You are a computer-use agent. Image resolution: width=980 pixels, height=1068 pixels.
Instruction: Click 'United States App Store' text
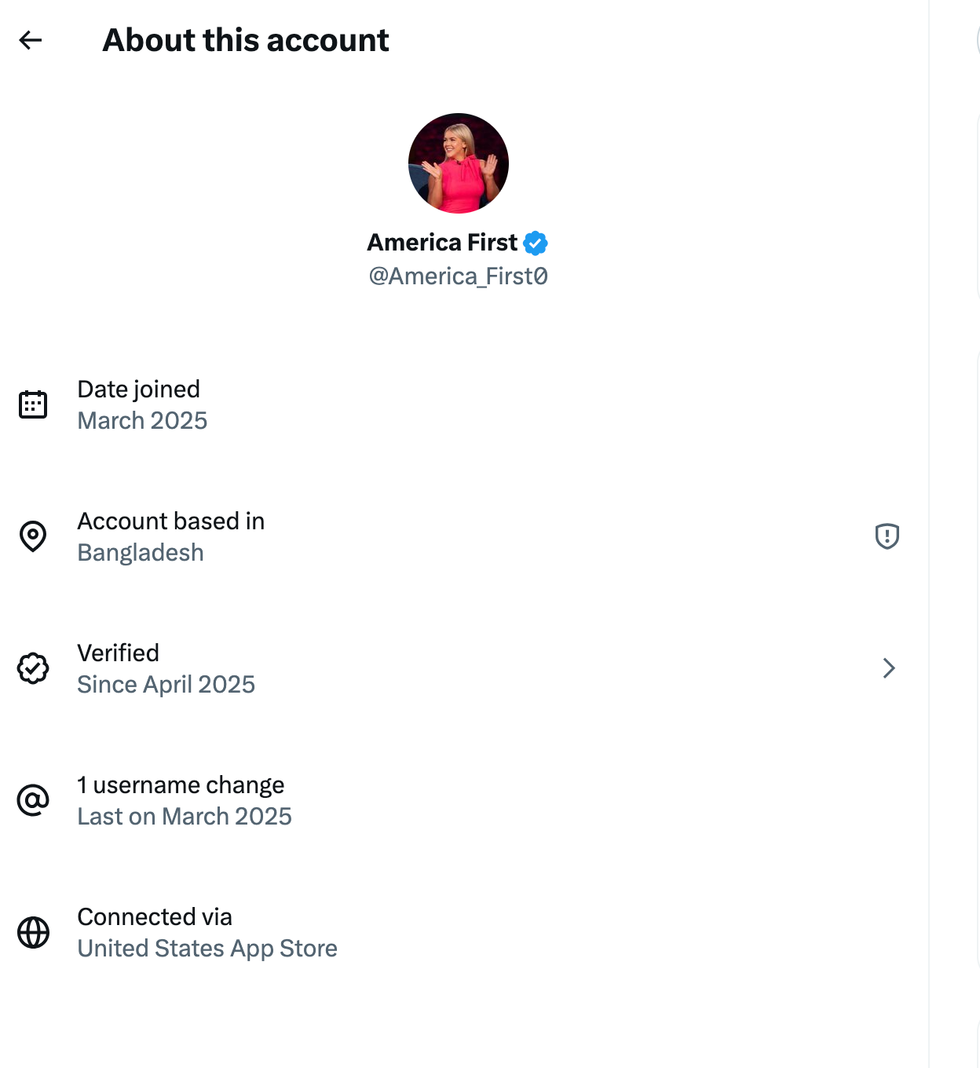[x=207, y=949]
